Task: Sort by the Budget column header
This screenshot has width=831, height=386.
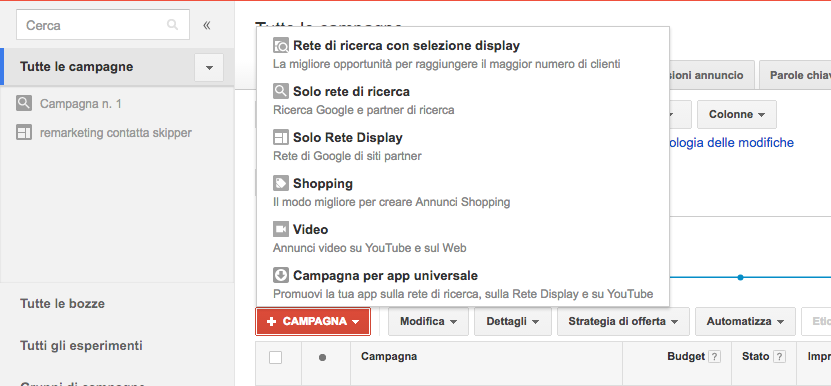Action: (x=686, y=356)
